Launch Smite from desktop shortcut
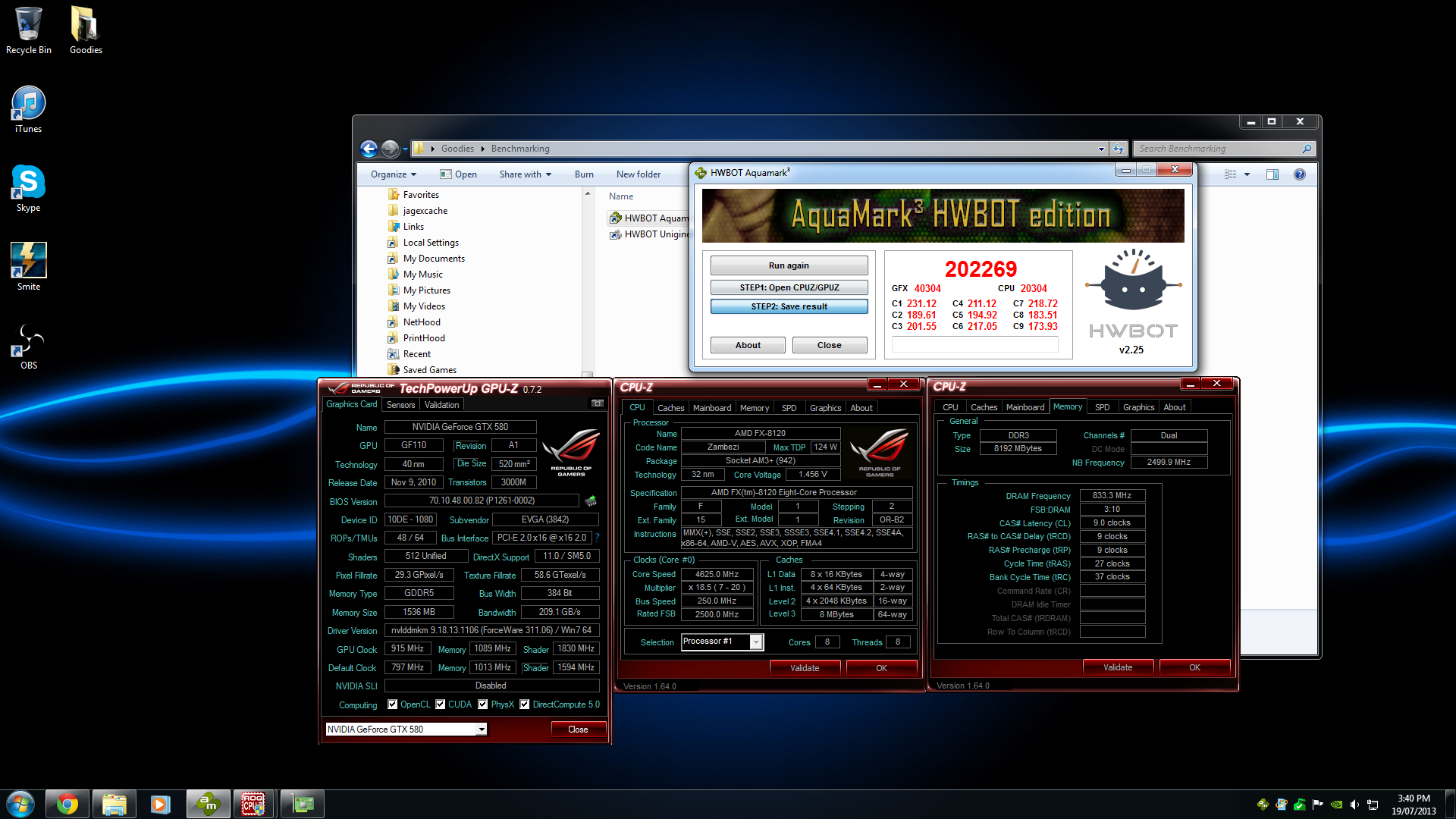The image size is (1456, 819). tap(29, 267)
